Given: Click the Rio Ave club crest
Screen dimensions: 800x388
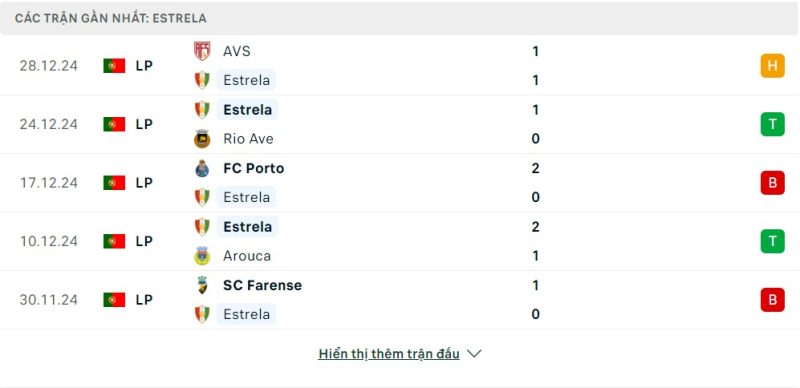Looking at the screenshot, I should (202, 139).
